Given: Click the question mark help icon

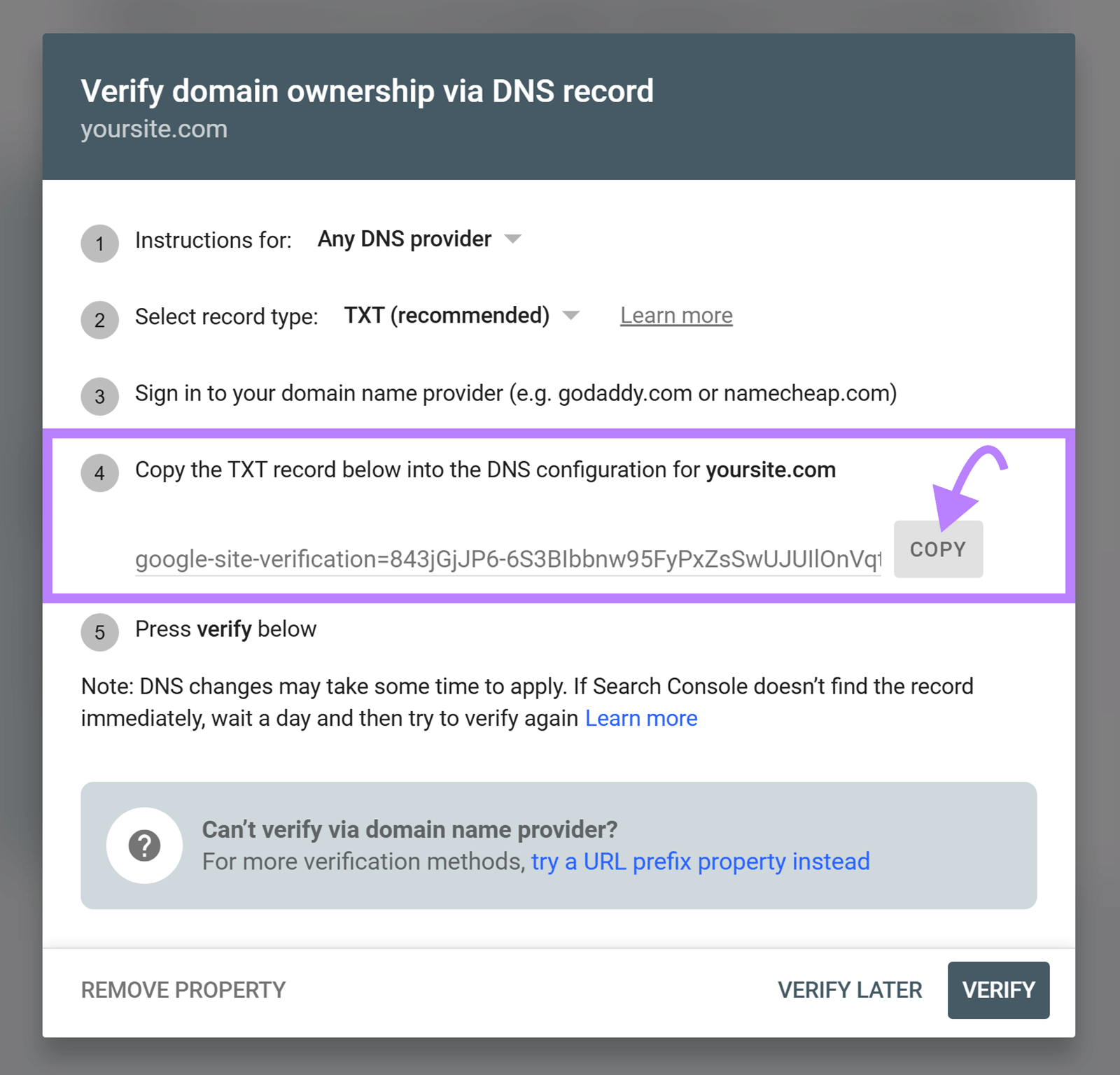Looking at the screenshot, I should click(x=144, y=845).
